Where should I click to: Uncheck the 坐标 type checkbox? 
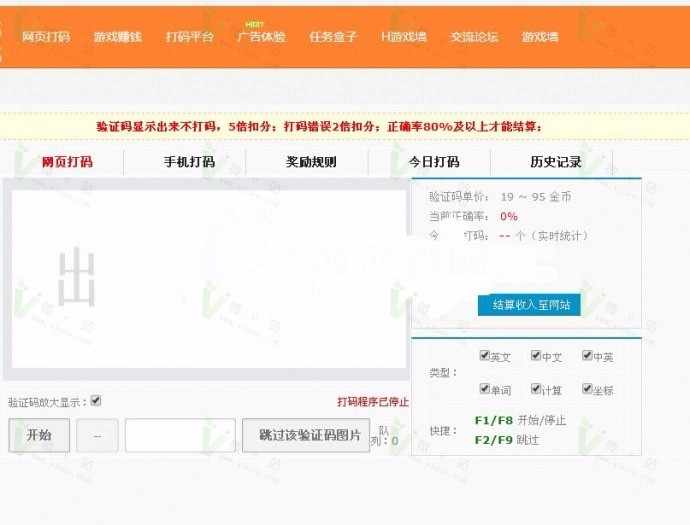pos(587,389)
